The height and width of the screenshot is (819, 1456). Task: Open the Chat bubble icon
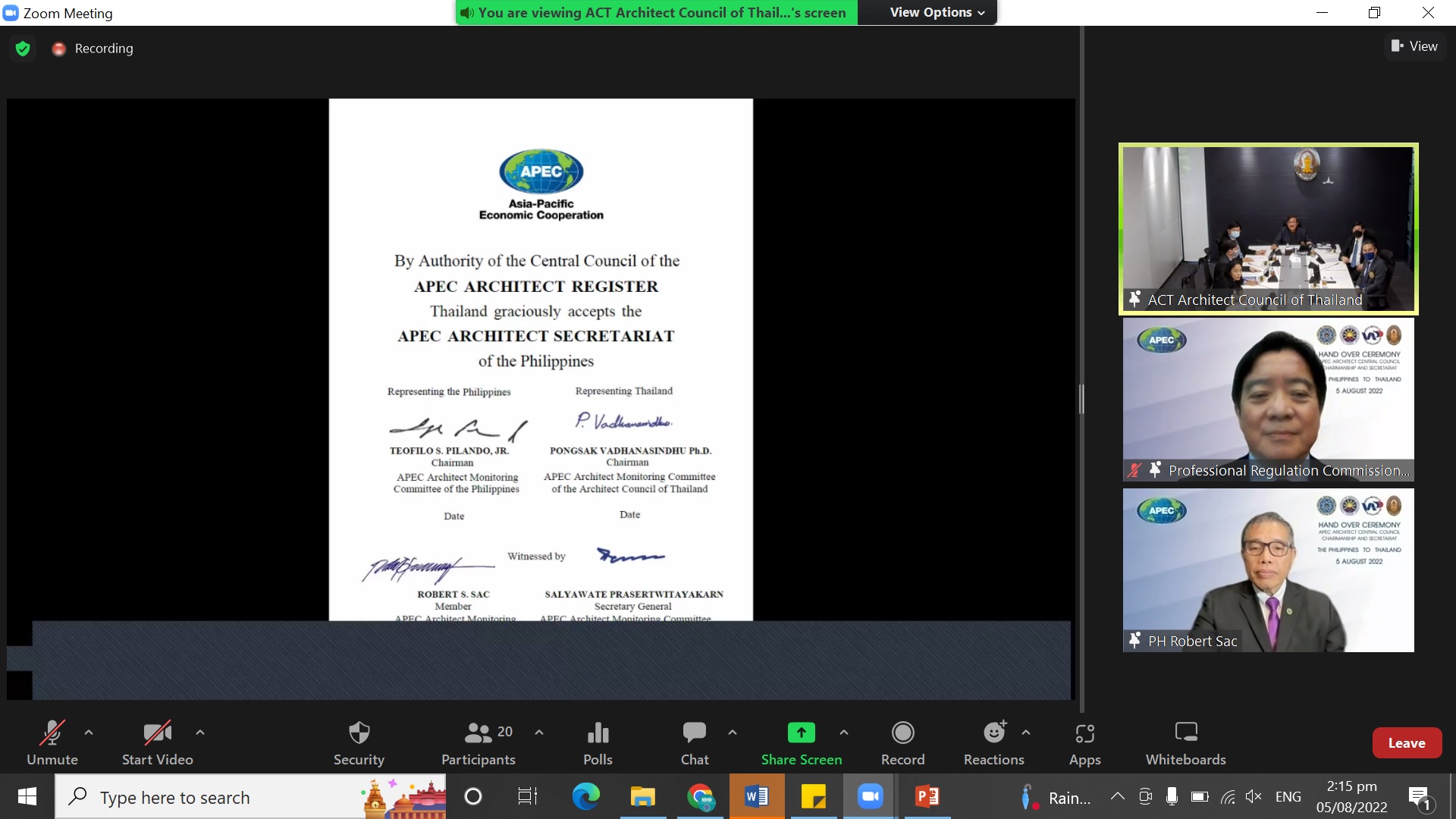pos(694,733)
